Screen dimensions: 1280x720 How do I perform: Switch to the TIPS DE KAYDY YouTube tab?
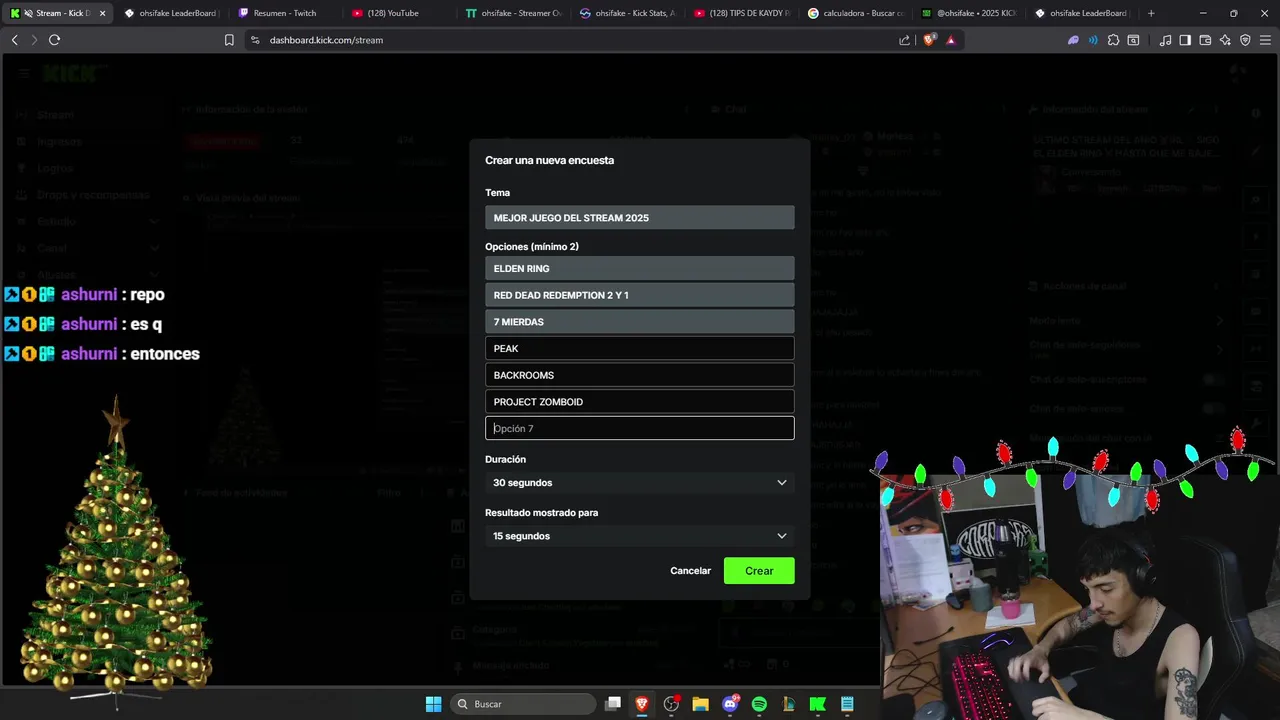(x=741, y=13)
